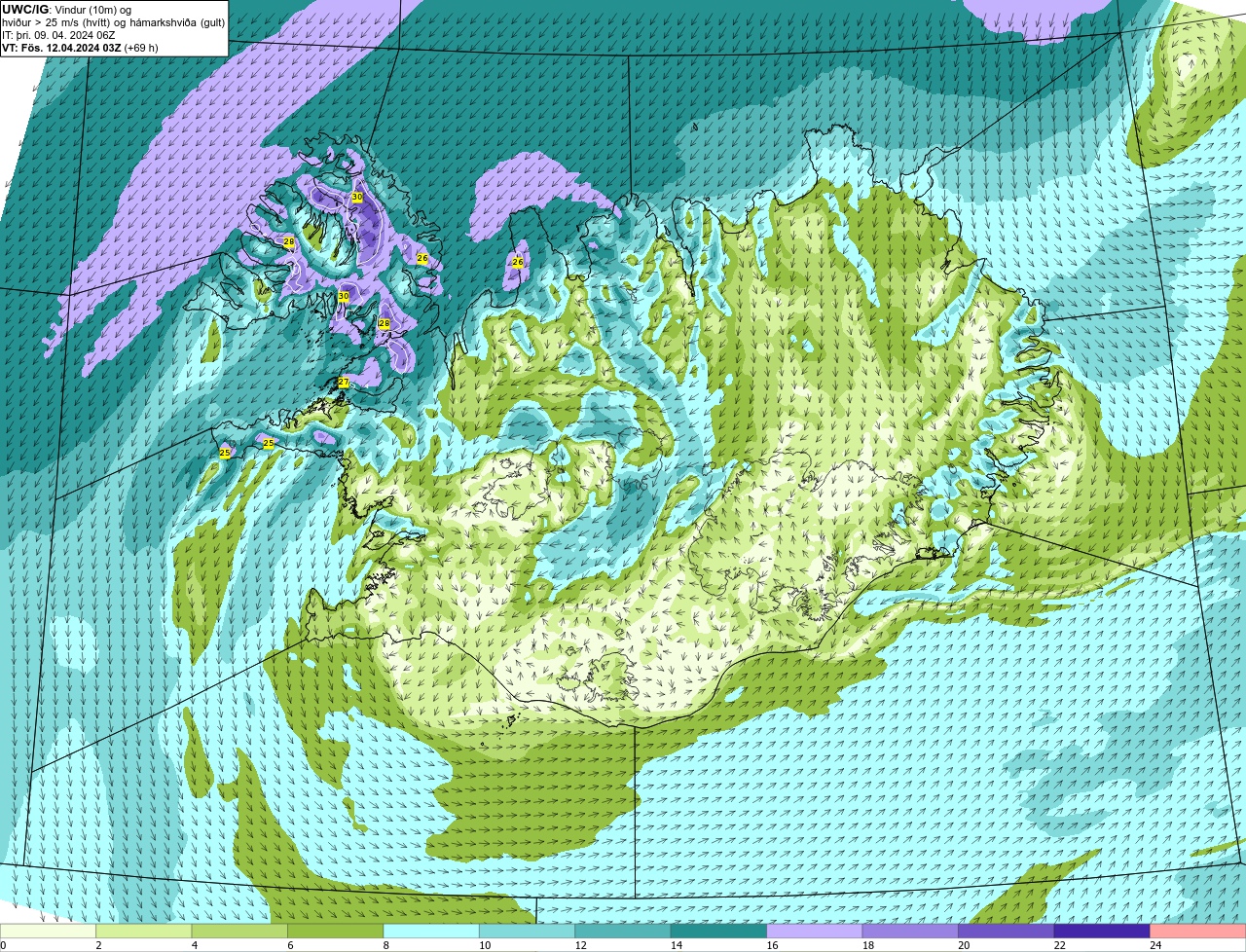Click the 22–24 m/s dark indigo legend swatch
Screen dimensions: 1246x952
pos(1103,931)
